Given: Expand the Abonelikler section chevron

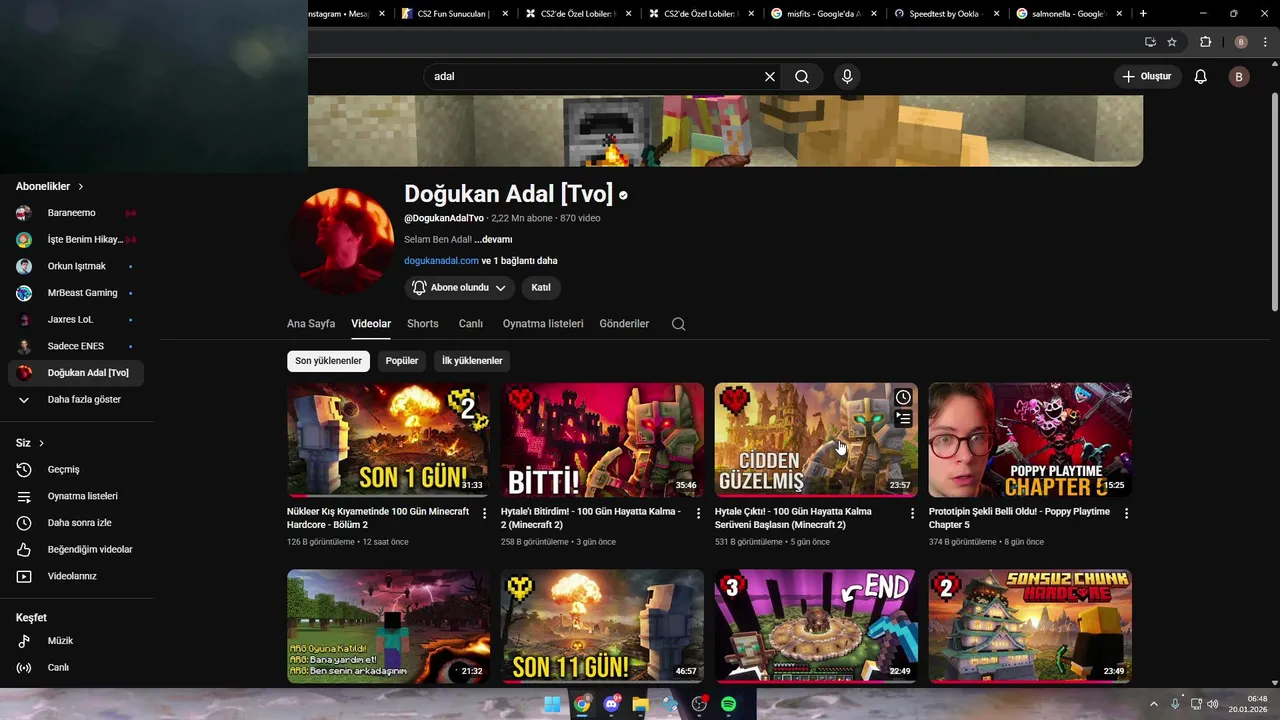Looking at the screenshot, I should [81, 187].
